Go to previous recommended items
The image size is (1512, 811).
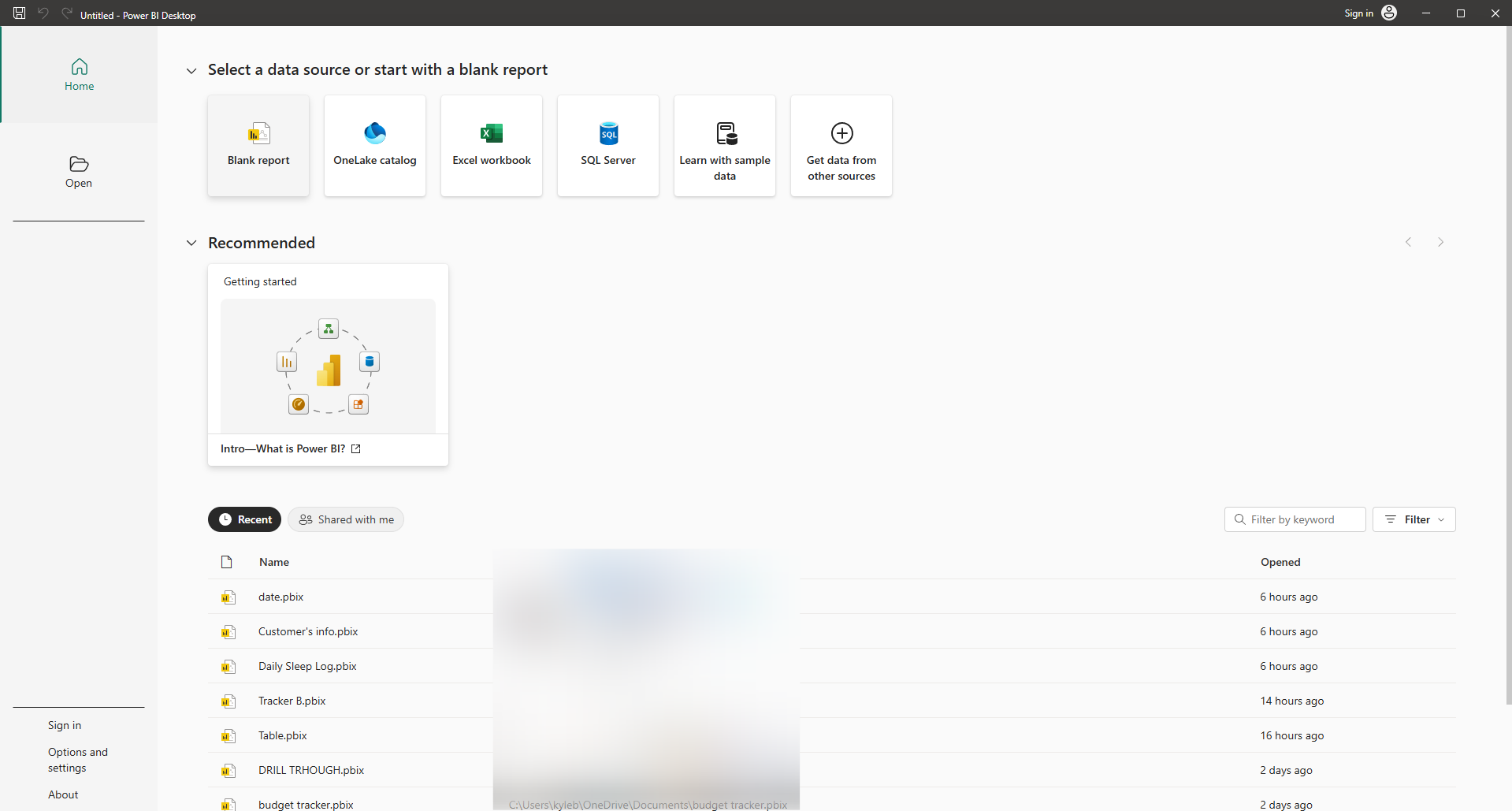point(1408,242)
